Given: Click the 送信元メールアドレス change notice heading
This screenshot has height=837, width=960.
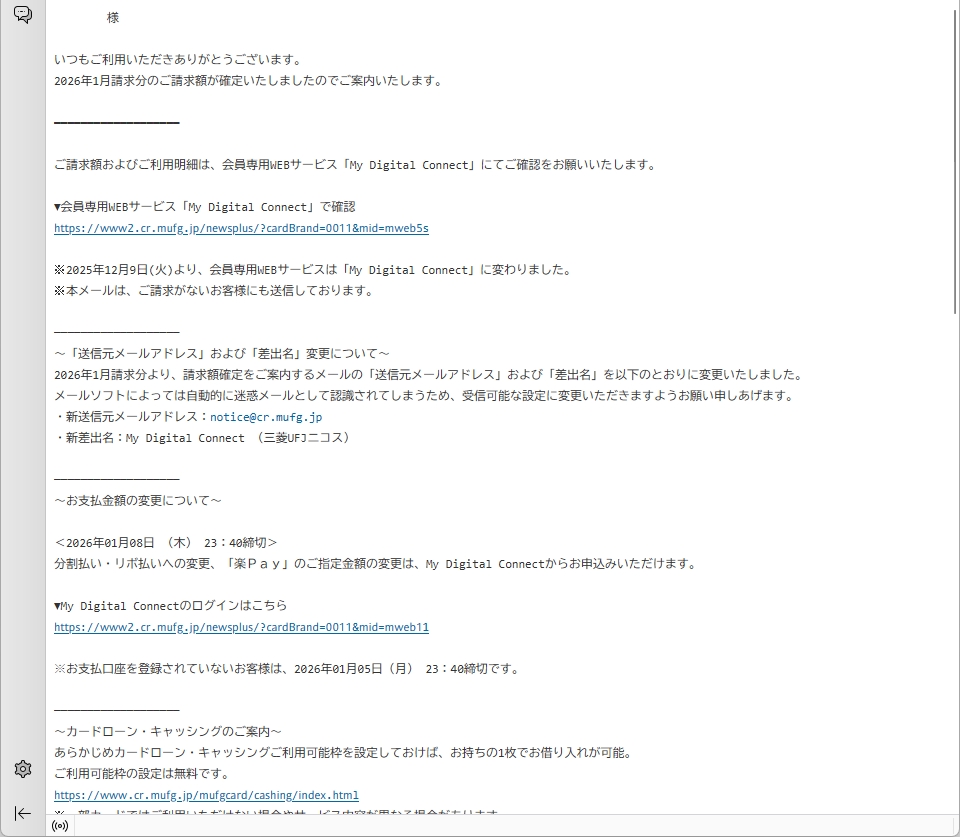Looking at the screenshot, I should coord(221,353).
